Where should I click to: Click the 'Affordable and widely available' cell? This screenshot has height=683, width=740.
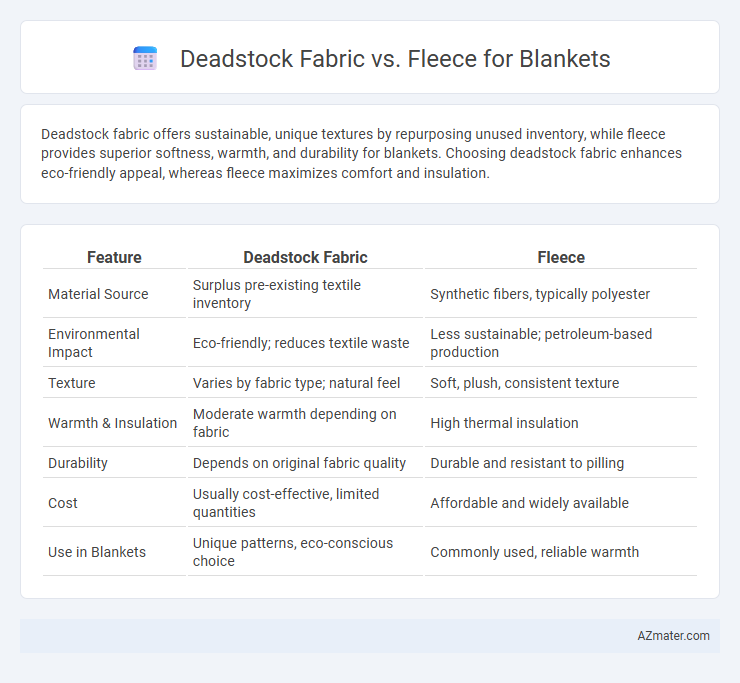pyautogui.click(x=561, y=503)
